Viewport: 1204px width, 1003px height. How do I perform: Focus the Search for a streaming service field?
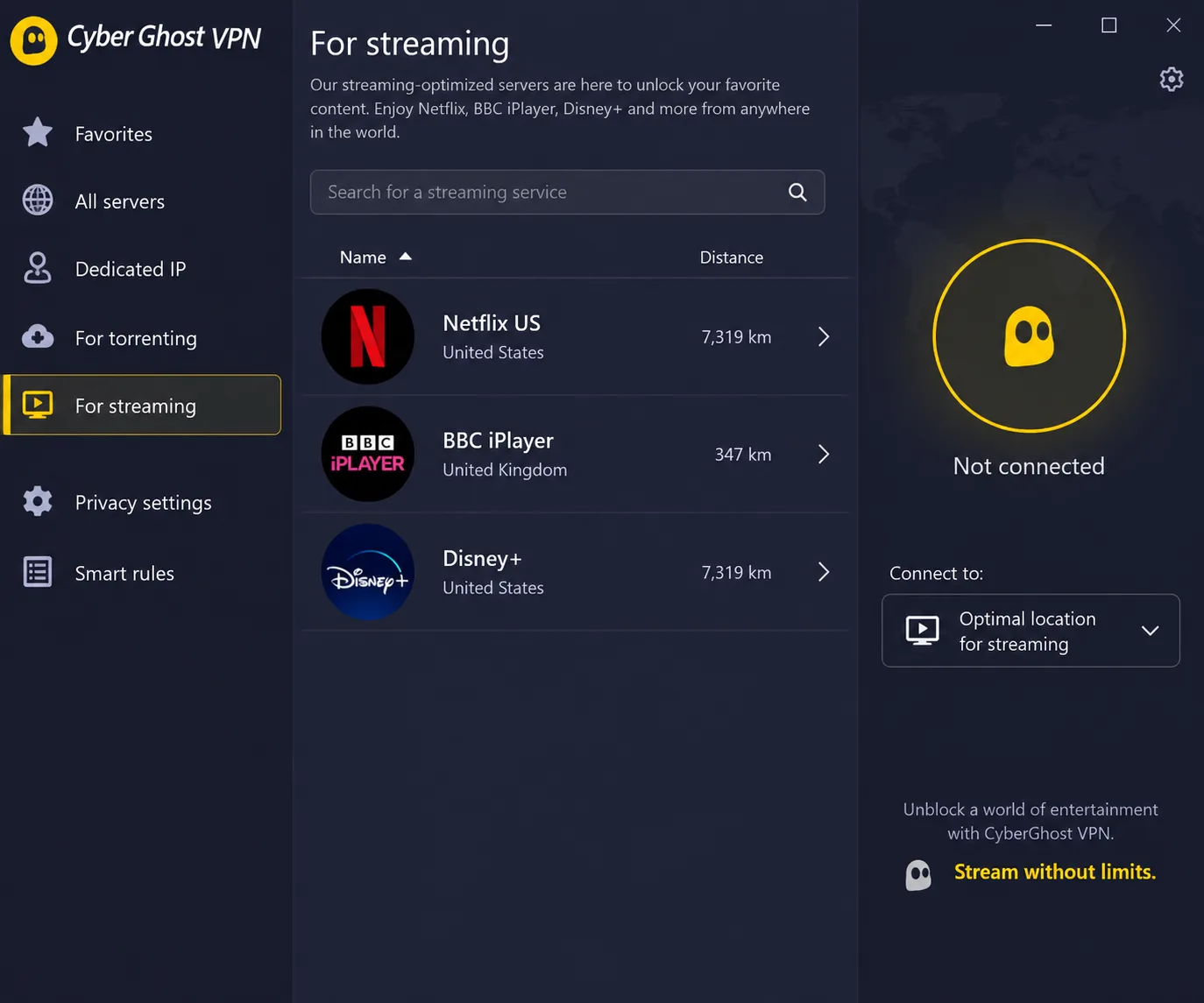click(x=567, y=192)
